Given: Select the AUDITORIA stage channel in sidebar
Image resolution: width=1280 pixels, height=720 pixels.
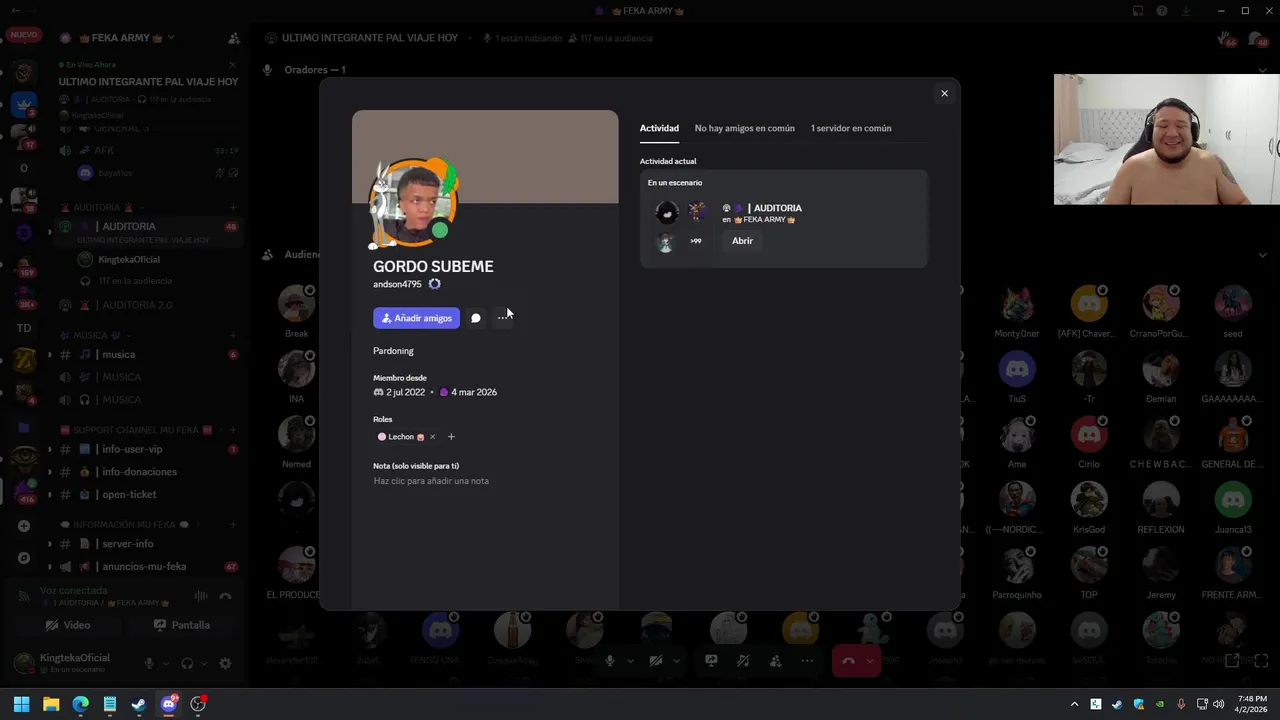Looking at the screenshot, I should click(148, 227).
